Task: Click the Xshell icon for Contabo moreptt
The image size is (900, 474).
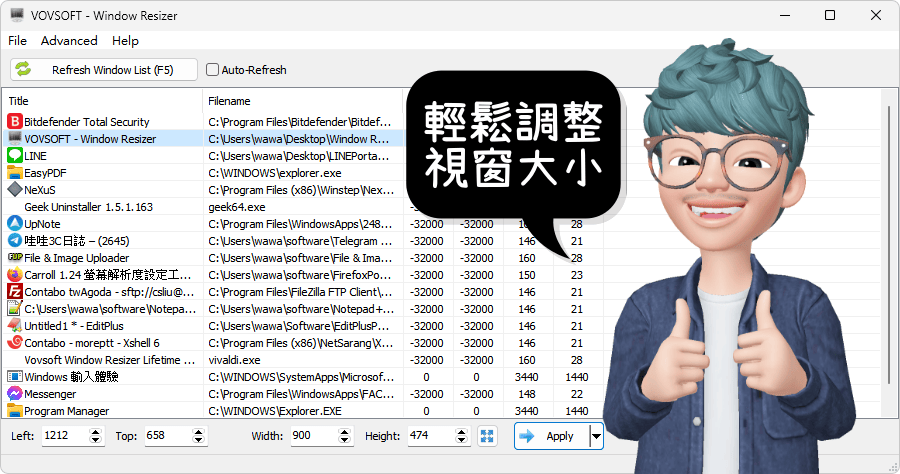Action: tap(15, 343)
